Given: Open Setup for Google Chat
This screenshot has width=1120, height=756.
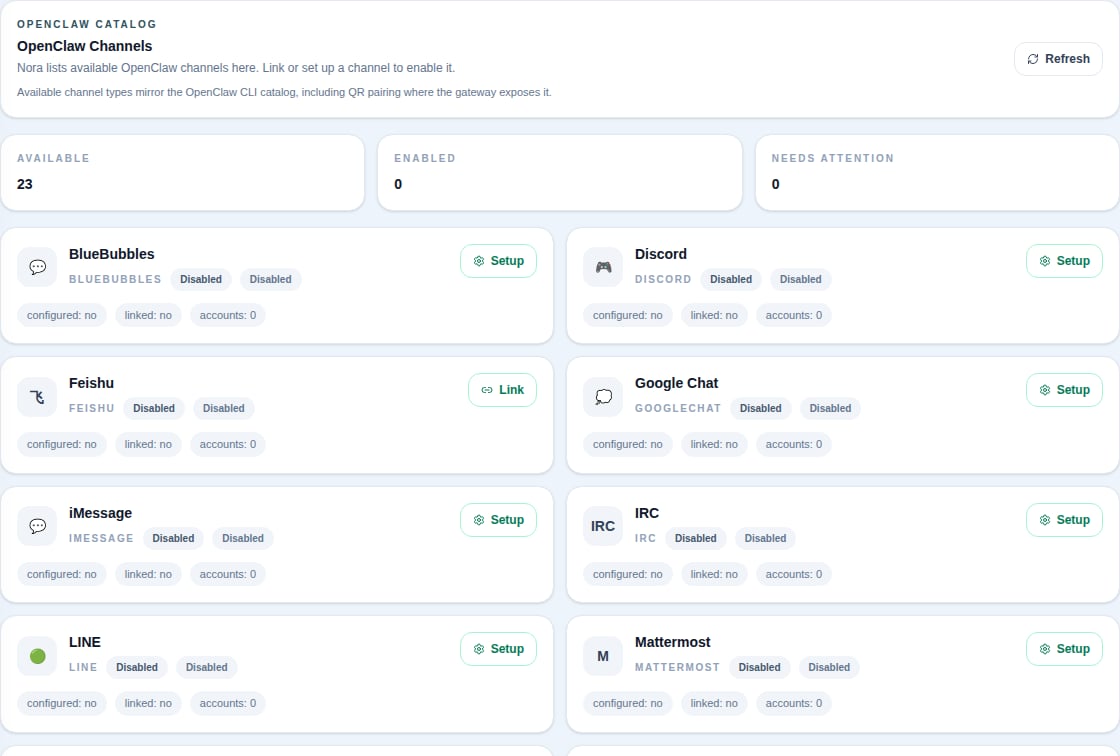Looking at the screenshot, I should [x=1064, y=390].
